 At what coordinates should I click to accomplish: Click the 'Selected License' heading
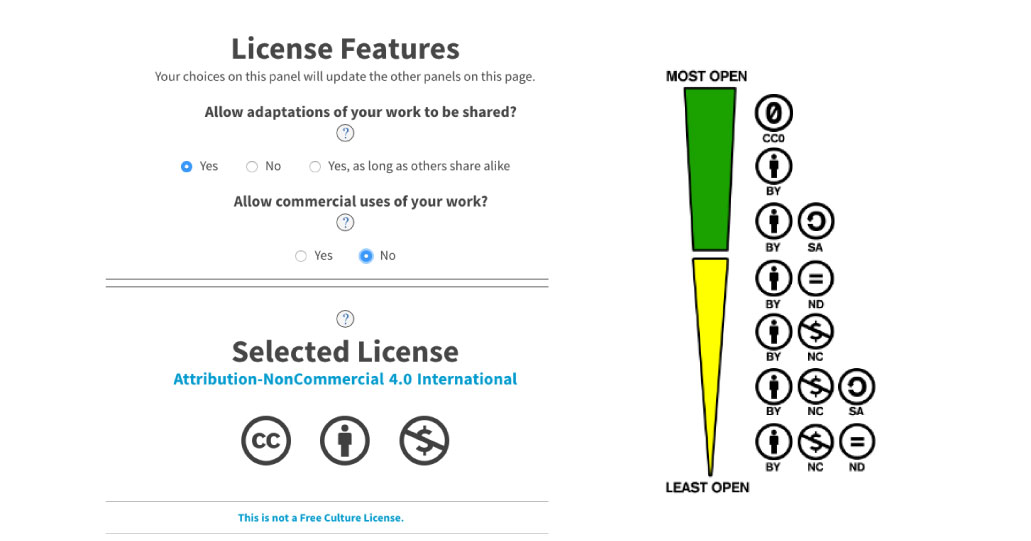(x=345, y=352)
